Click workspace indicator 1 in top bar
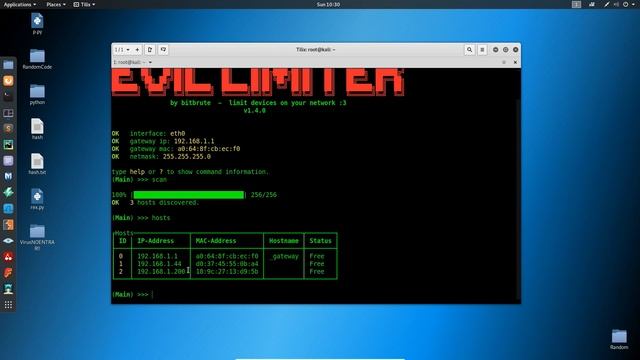Screen dimensions: 640x360 point(576,4)
